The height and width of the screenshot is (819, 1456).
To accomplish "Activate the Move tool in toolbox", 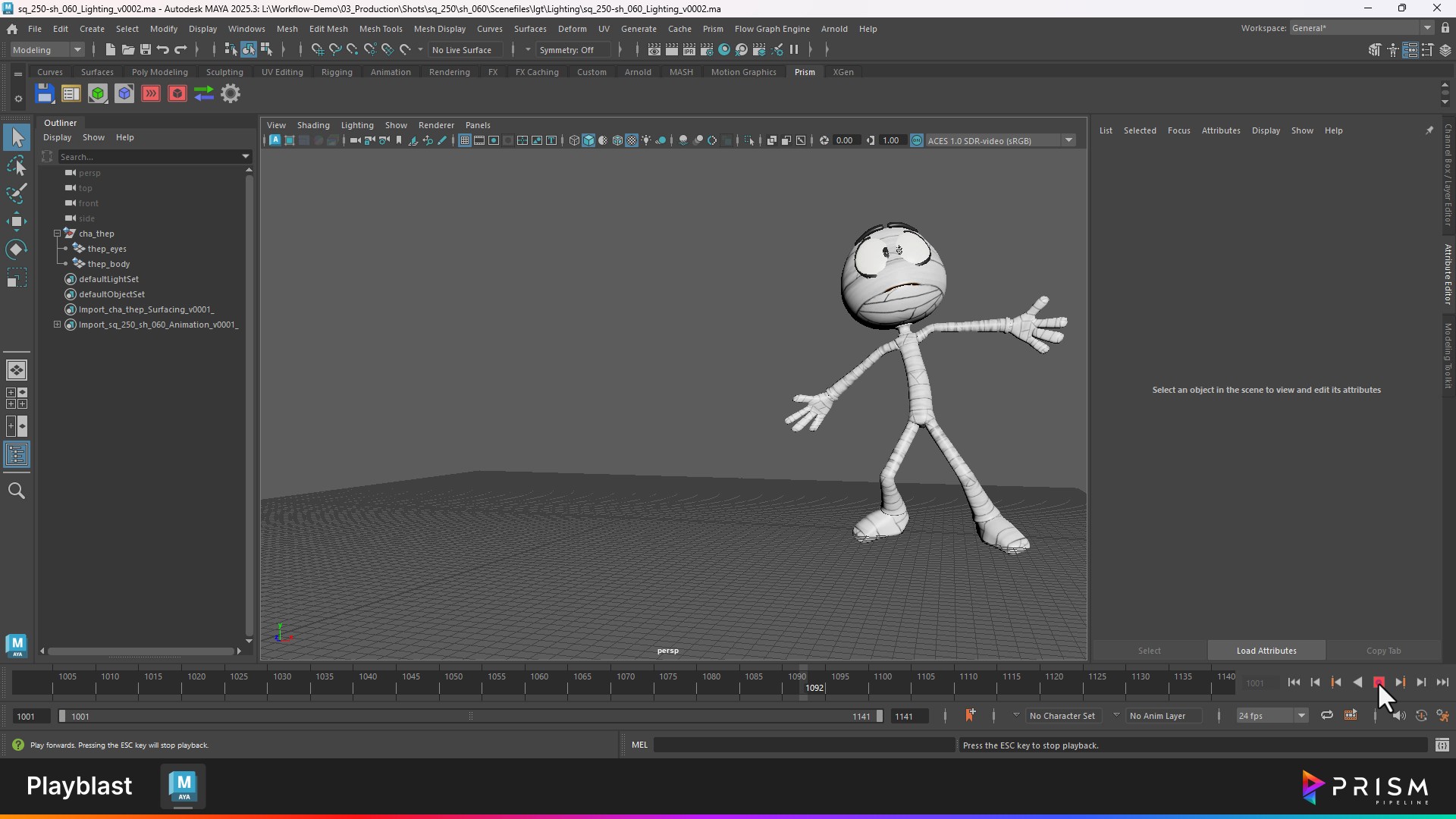I will [x=17, y=222].
